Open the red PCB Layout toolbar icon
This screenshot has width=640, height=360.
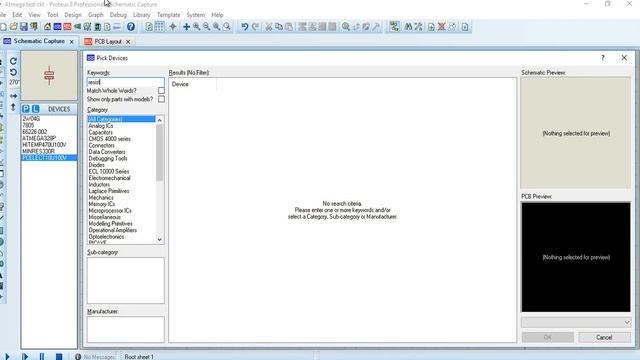67,27
